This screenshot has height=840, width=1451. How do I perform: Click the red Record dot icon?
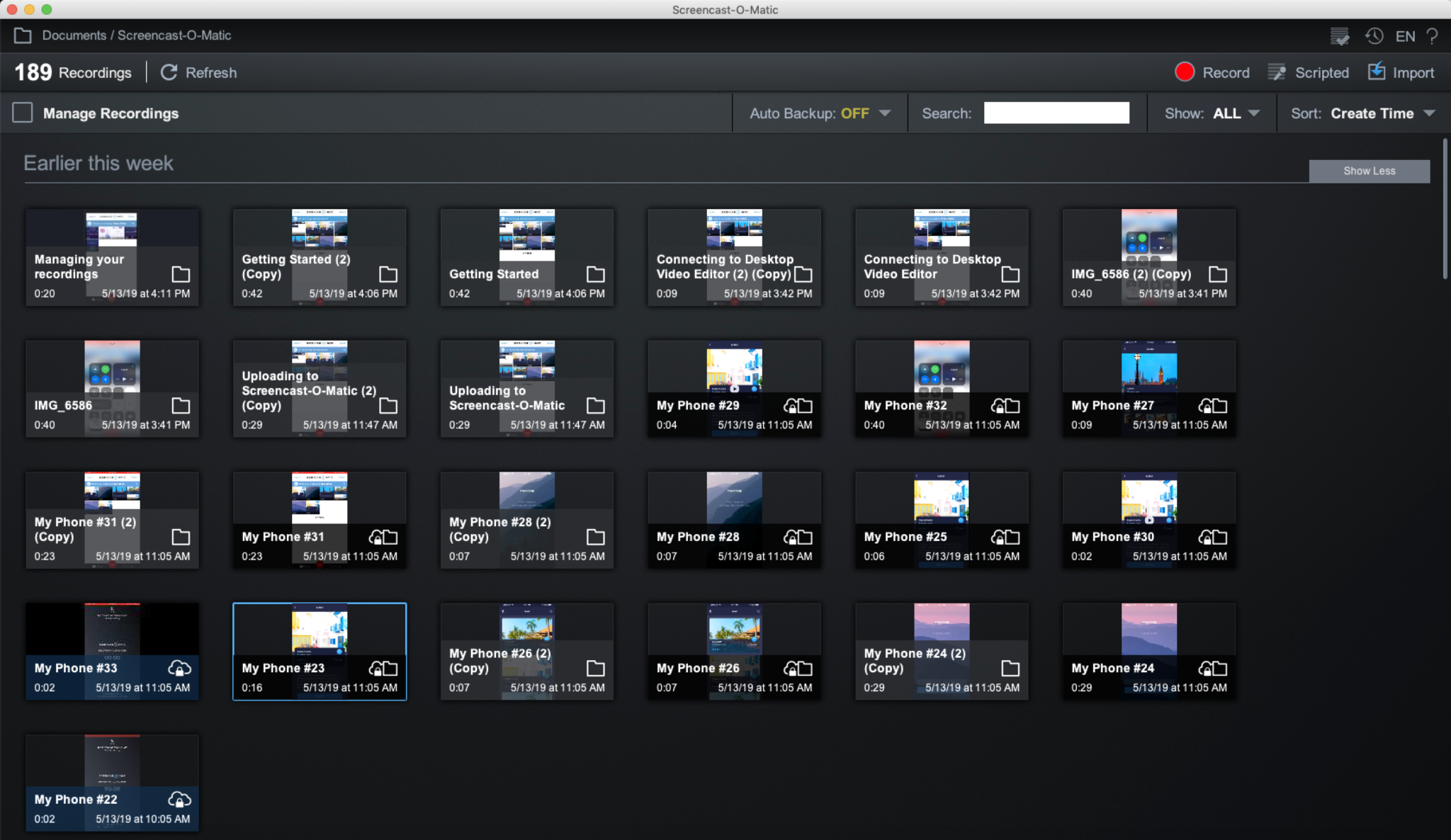pos(1185,72)
